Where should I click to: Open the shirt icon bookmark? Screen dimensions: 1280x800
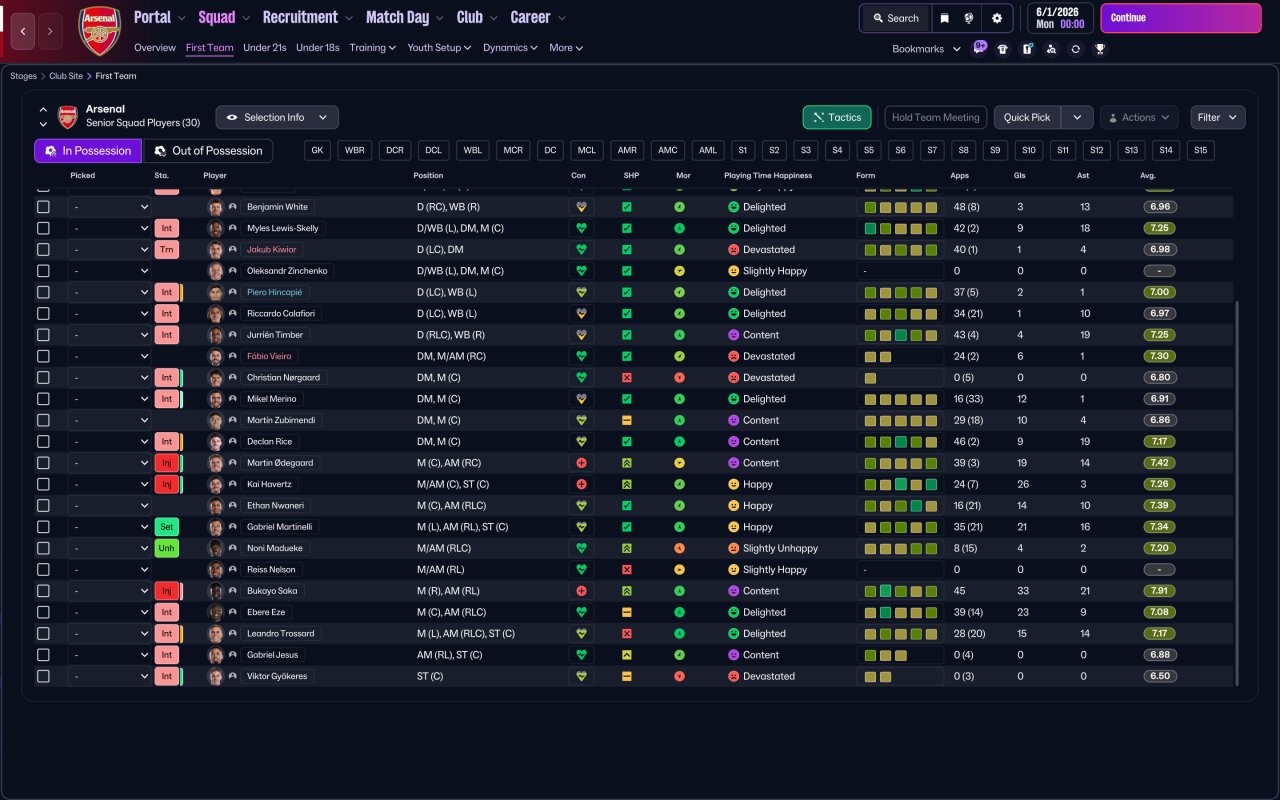coord(1003,49)
